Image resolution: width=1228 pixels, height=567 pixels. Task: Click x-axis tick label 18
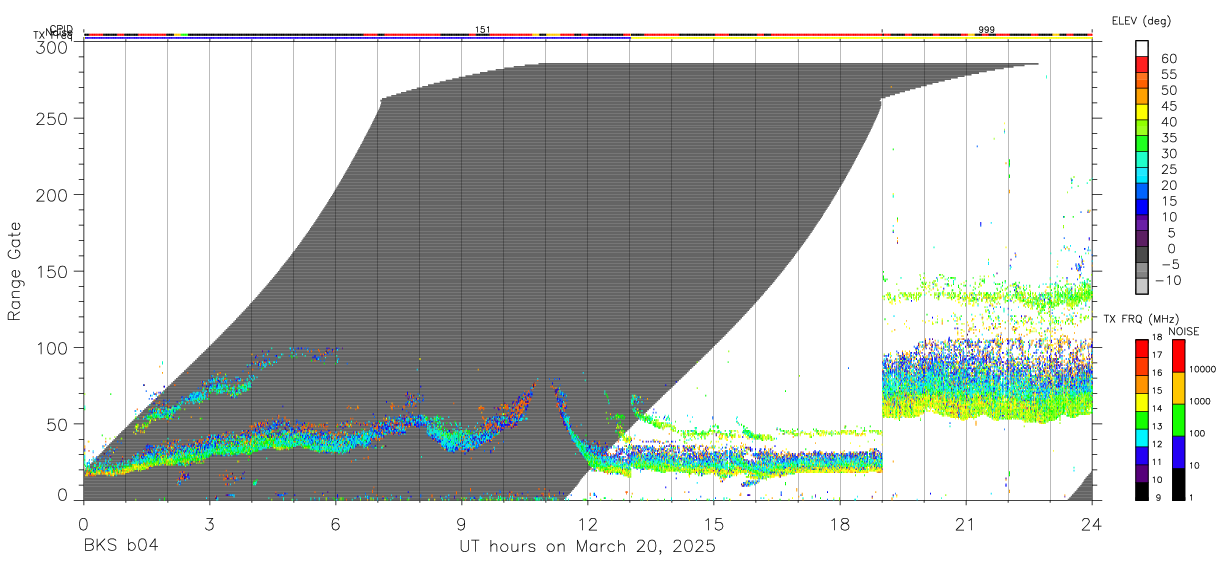[x=839, y=524]
